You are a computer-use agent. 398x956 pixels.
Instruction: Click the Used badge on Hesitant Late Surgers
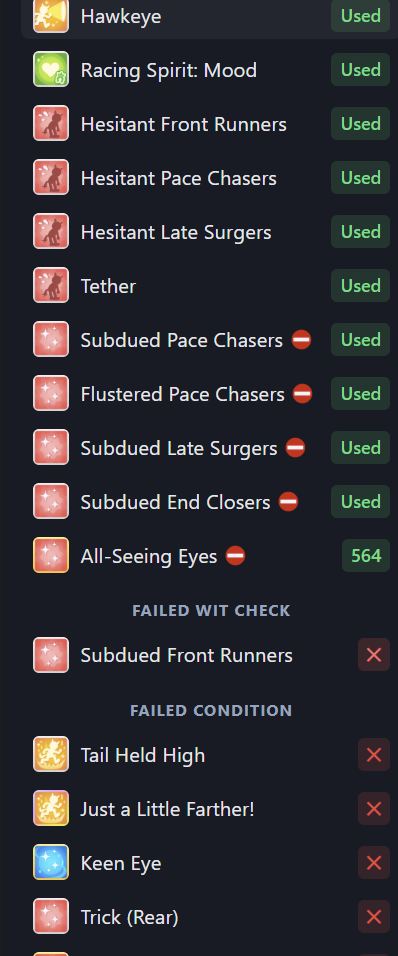point(360,232)
